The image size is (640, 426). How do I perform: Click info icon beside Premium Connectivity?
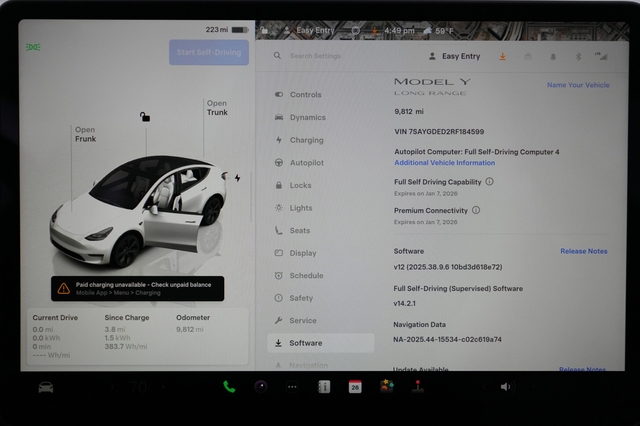[476, 210]
